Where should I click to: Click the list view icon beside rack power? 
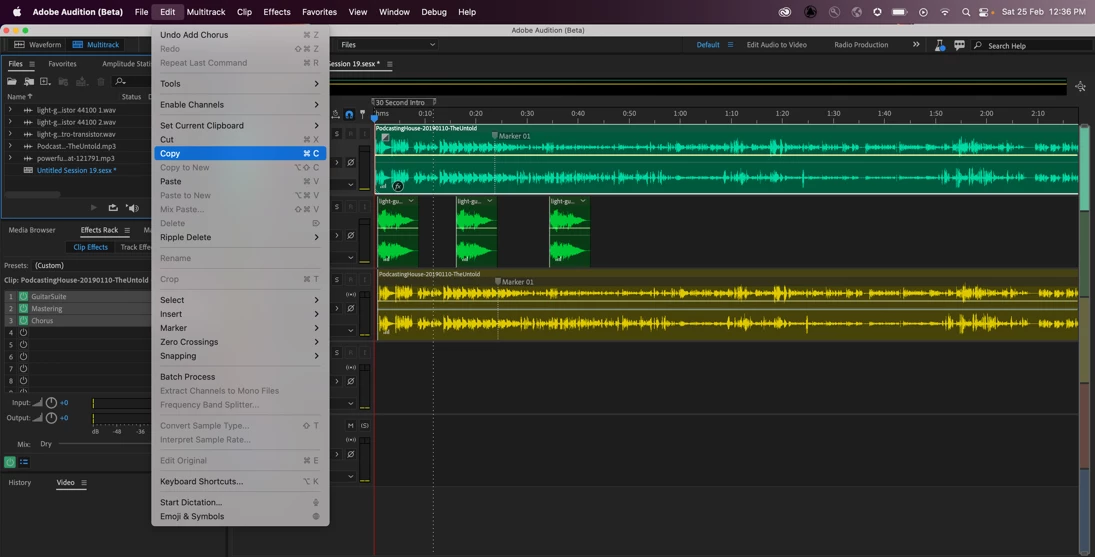coord(24,462)
